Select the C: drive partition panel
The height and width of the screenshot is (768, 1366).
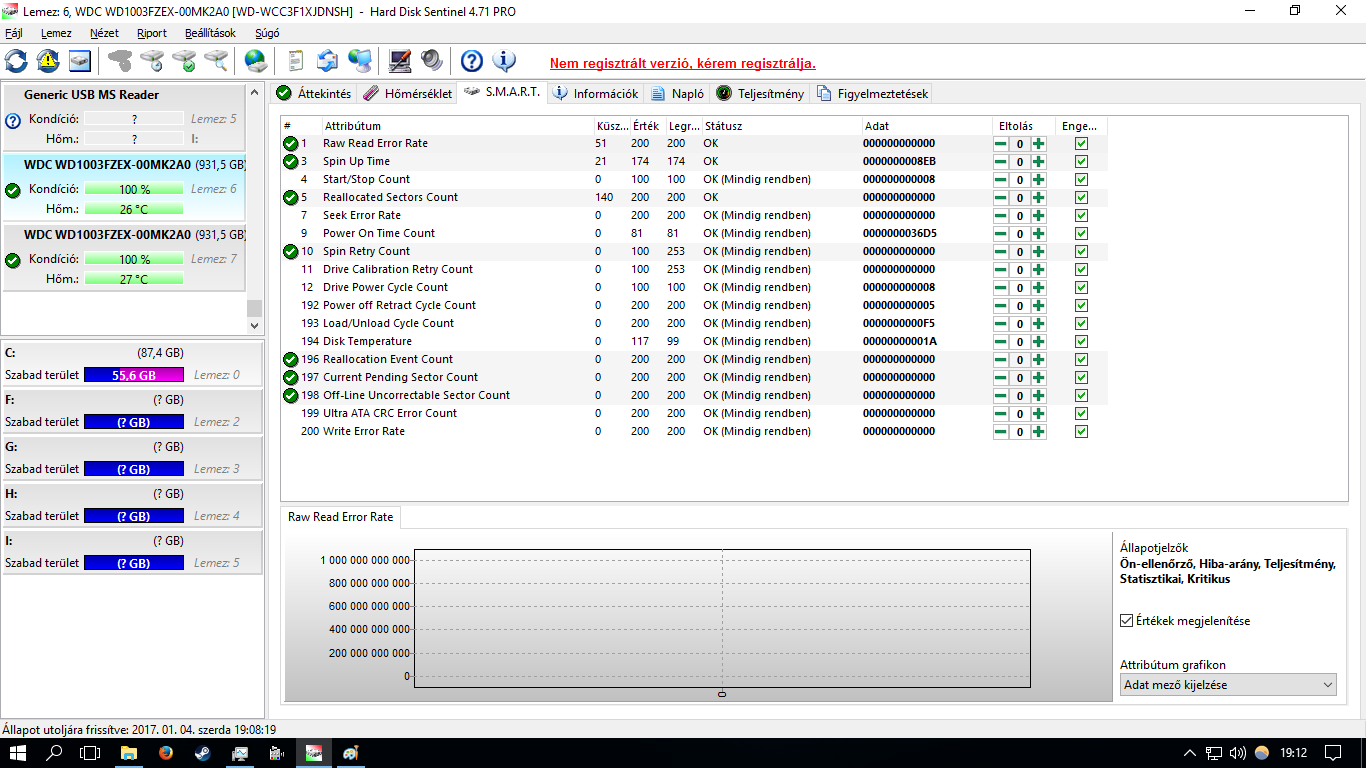tap(132, 364)
